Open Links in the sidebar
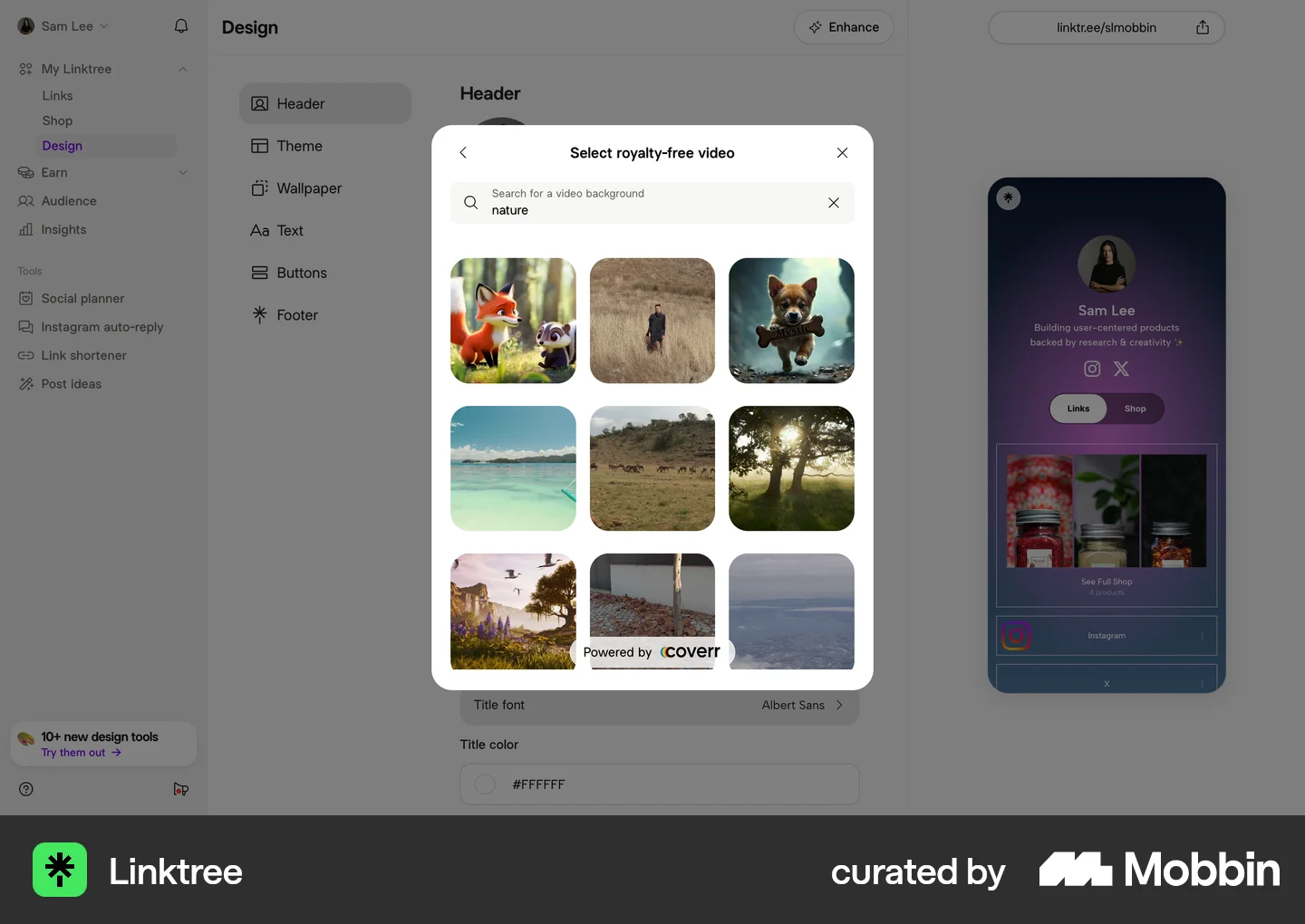The image size is (1305, 924). [57, 96]
